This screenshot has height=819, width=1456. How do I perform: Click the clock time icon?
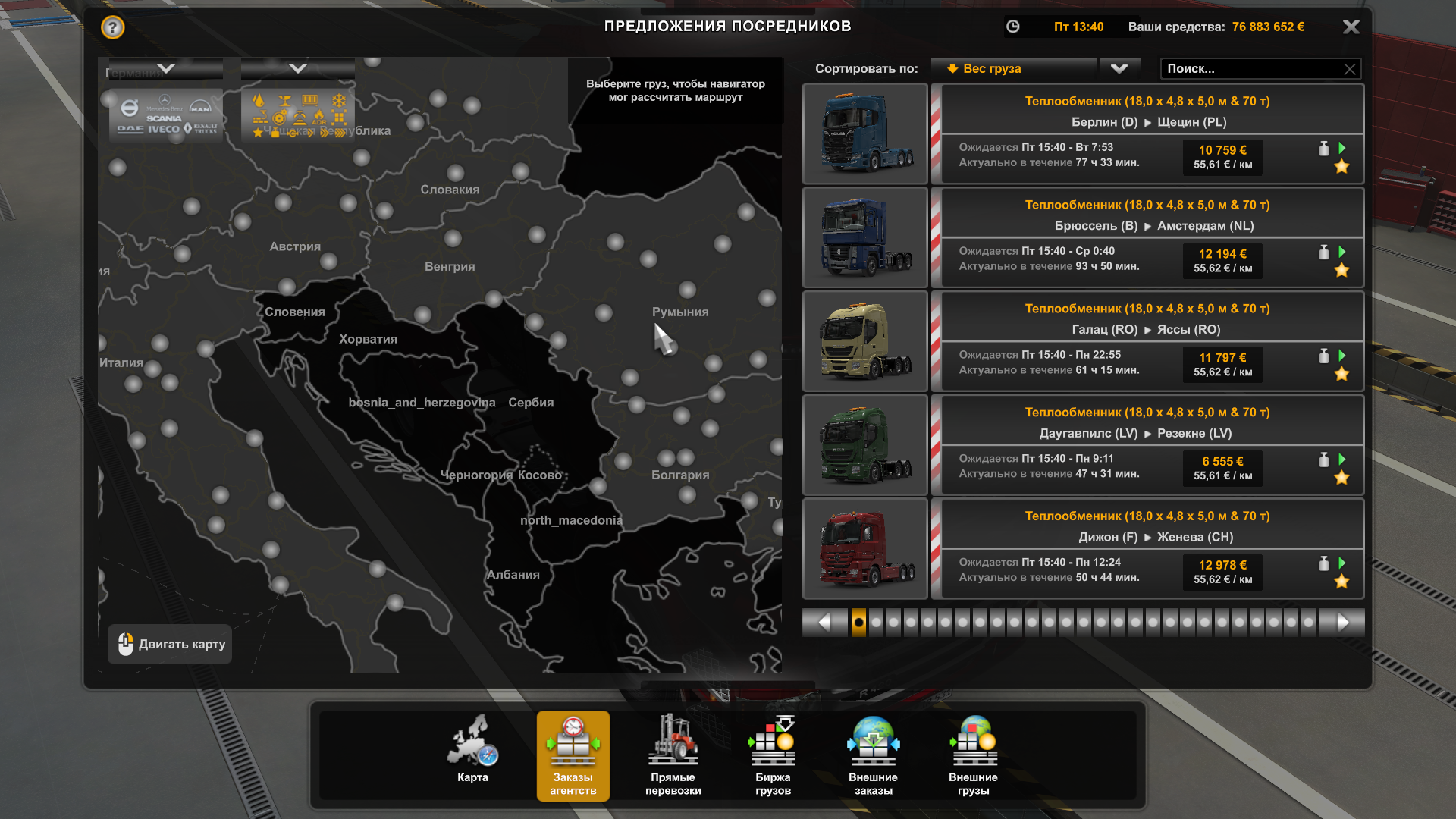click(x=1012, y=27)
